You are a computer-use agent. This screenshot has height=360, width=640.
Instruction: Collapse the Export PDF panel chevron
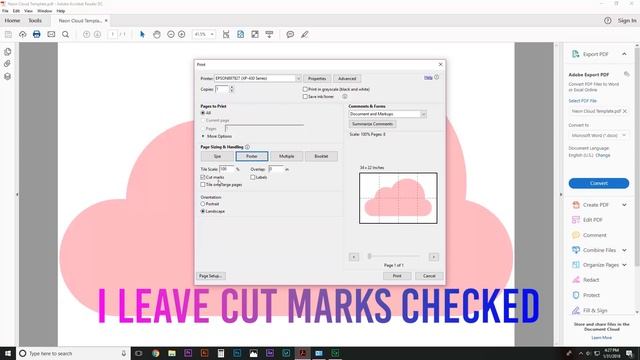coord(624,54)
